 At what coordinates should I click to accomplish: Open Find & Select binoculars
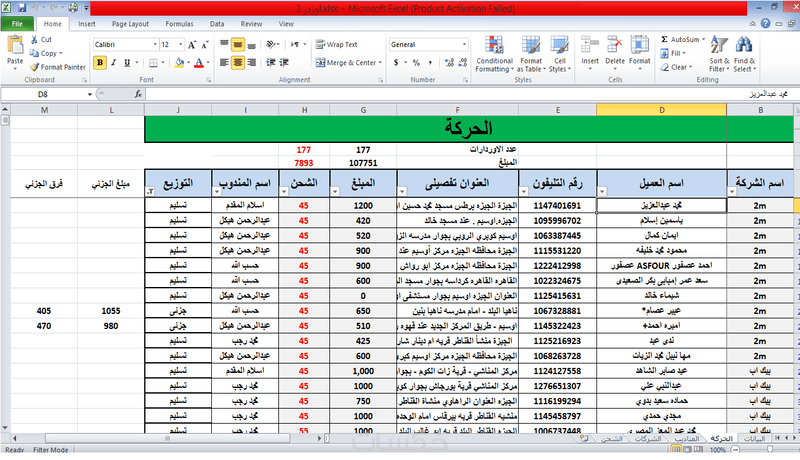744,54
